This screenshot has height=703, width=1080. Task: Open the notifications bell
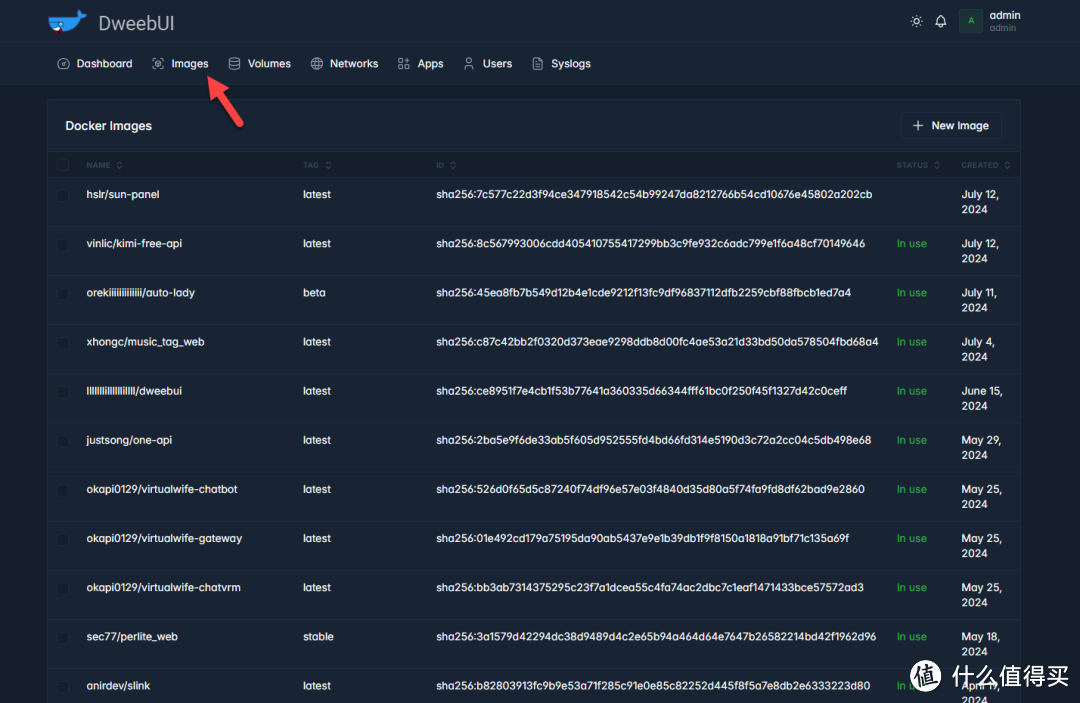point(941,21)
